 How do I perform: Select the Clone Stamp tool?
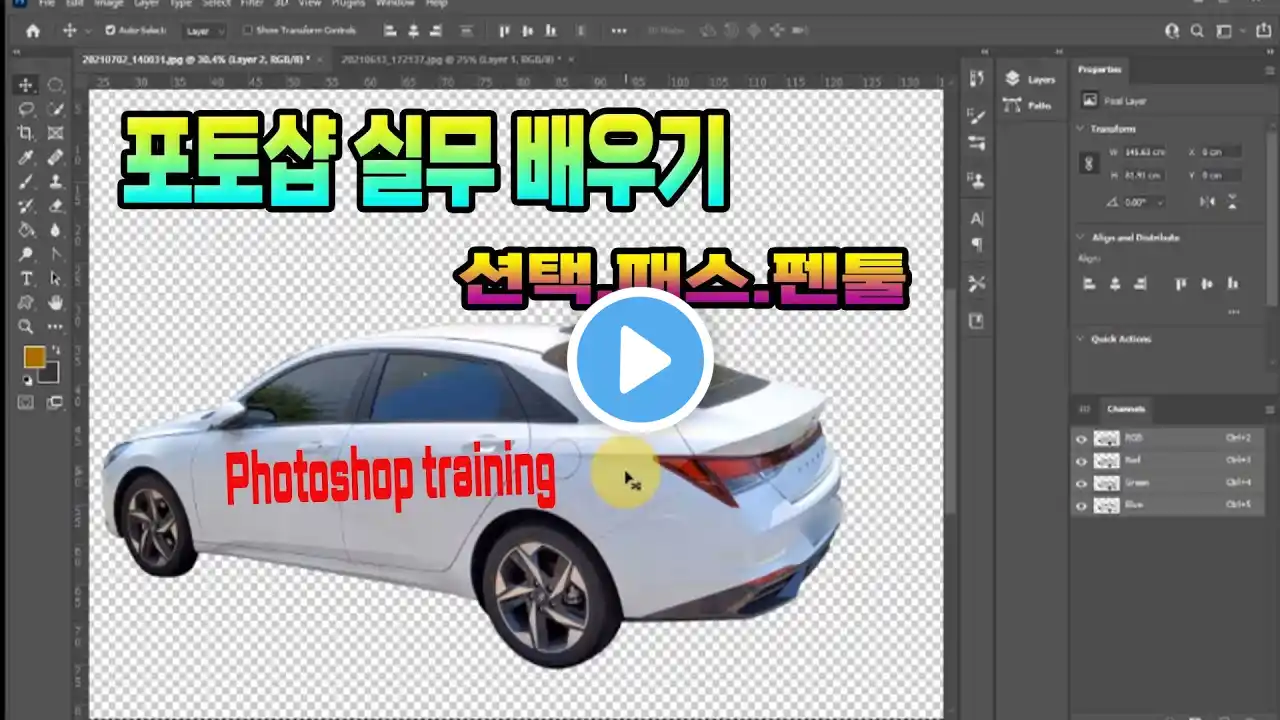[56, 182]
